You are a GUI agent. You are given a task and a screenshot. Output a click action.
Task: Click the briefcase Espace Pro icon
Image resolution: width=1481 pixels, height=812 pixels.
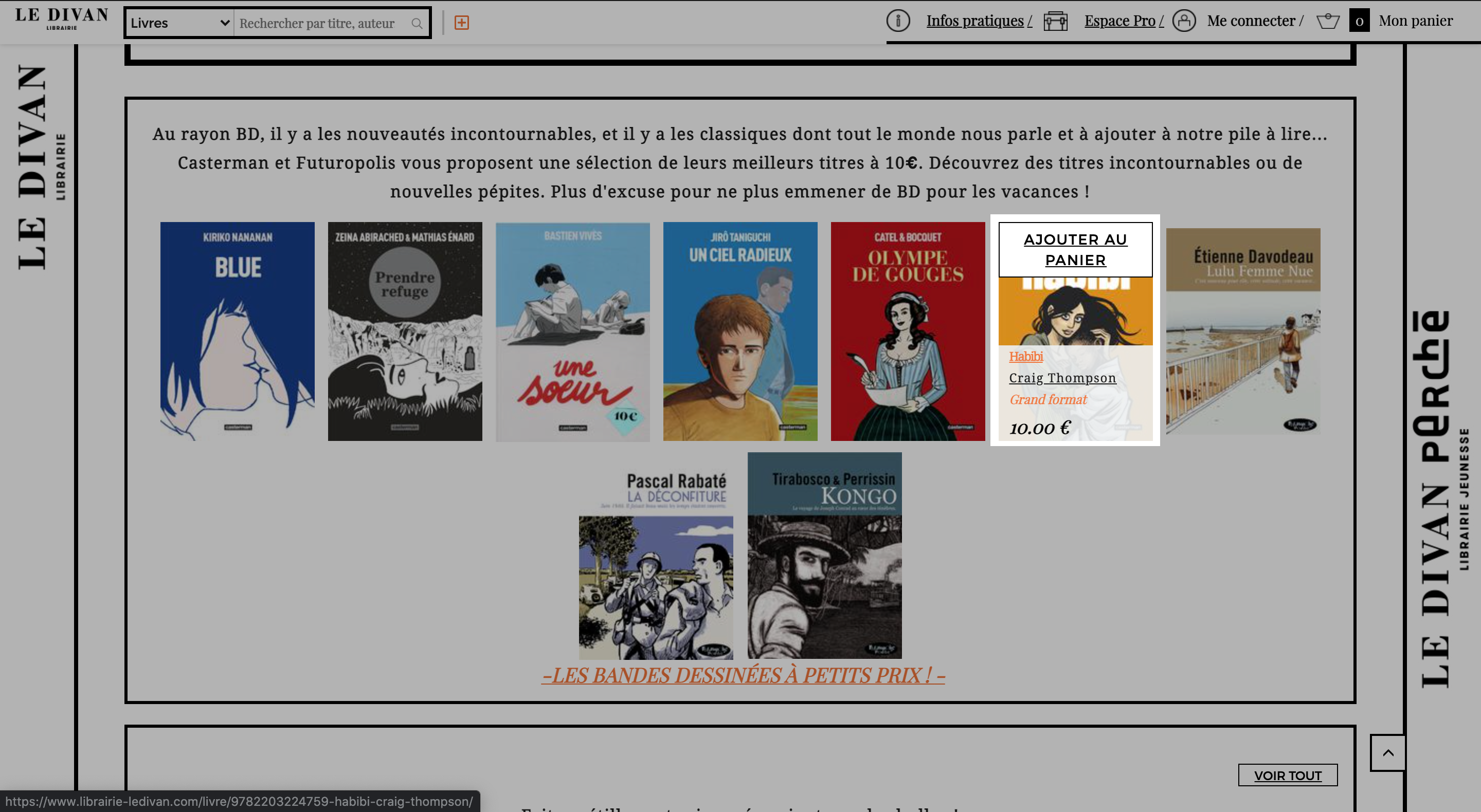pos(1056,21)
